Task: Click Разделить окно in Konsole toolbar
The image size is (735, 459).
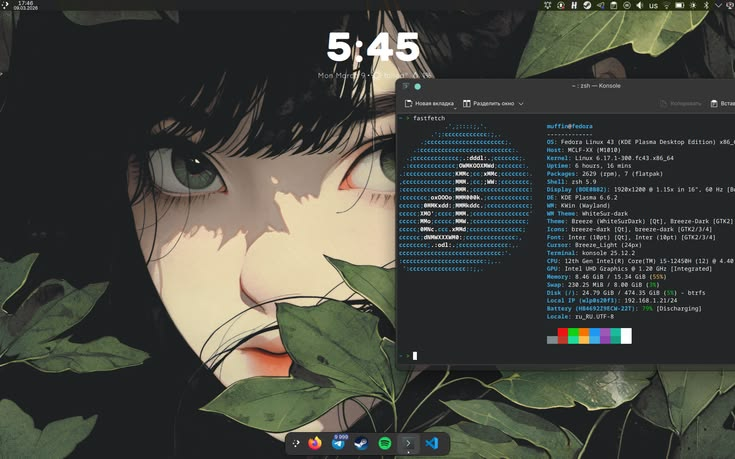Action: tap(488, 104)
